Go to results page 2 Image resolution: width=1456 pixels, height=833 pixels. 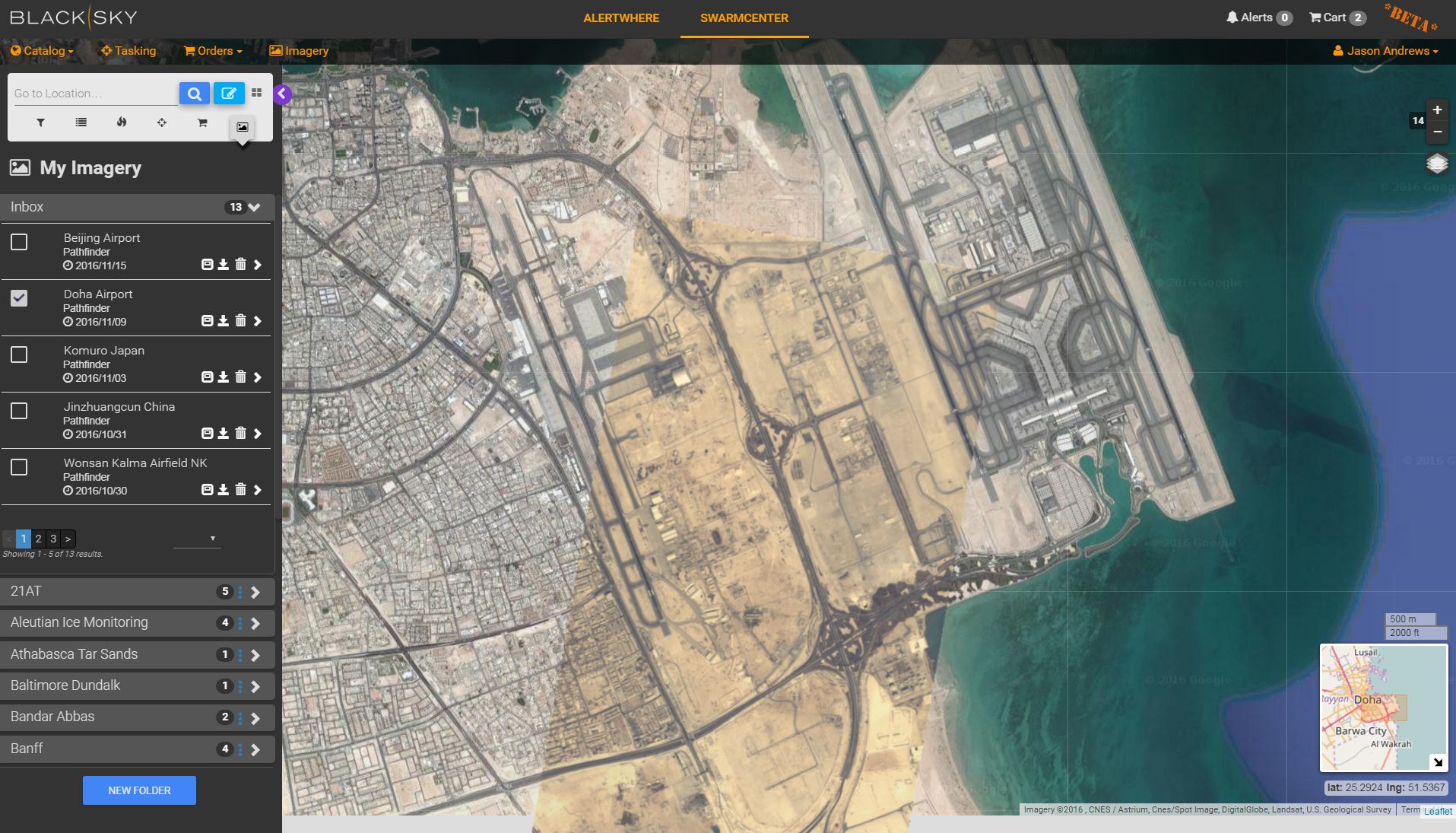click(38, 539)
